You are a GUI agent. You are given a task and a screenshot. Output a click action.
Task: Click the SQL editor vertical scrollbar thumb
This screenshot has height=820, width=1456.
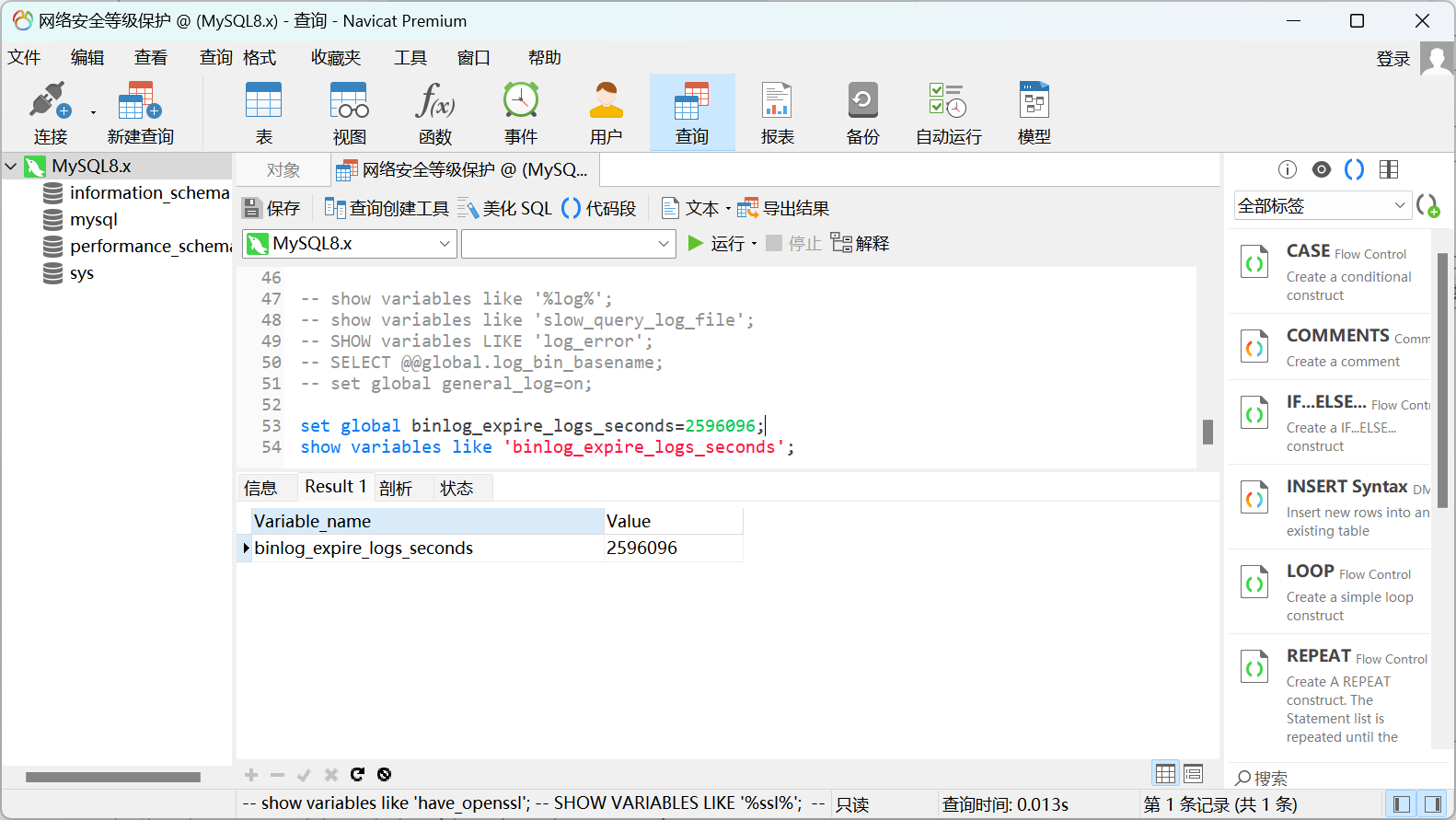tap(1208, 432)
